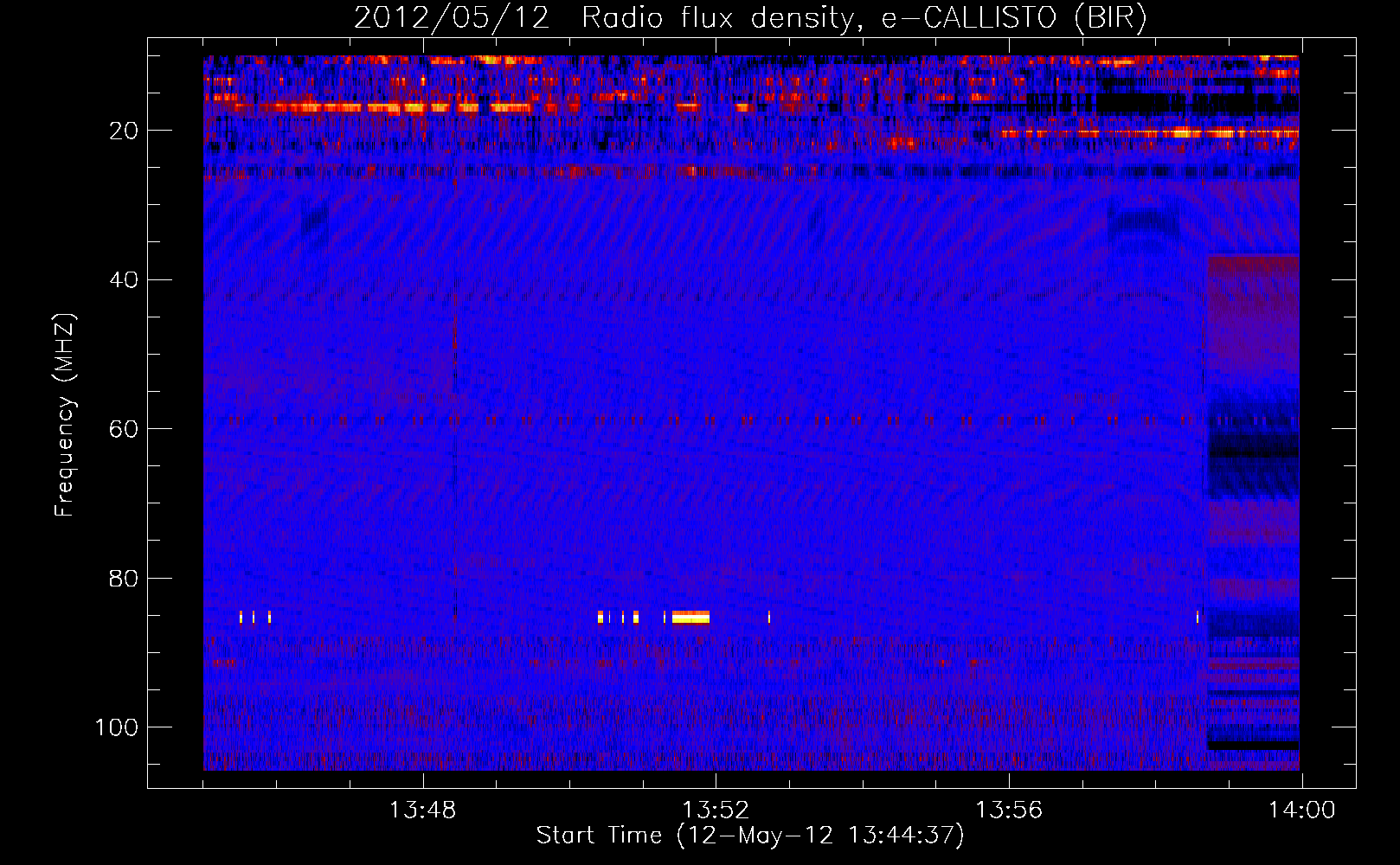Click the "Start Time (12-May-12 13:44:37)" label
This screenshot has width=1400, height=865.
click(x=750, y=836)
